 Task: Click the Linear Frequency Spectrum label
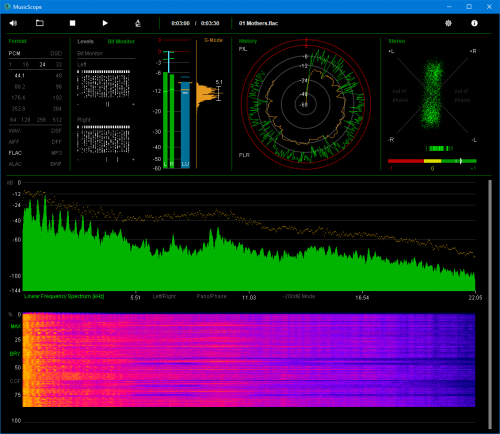64,296
